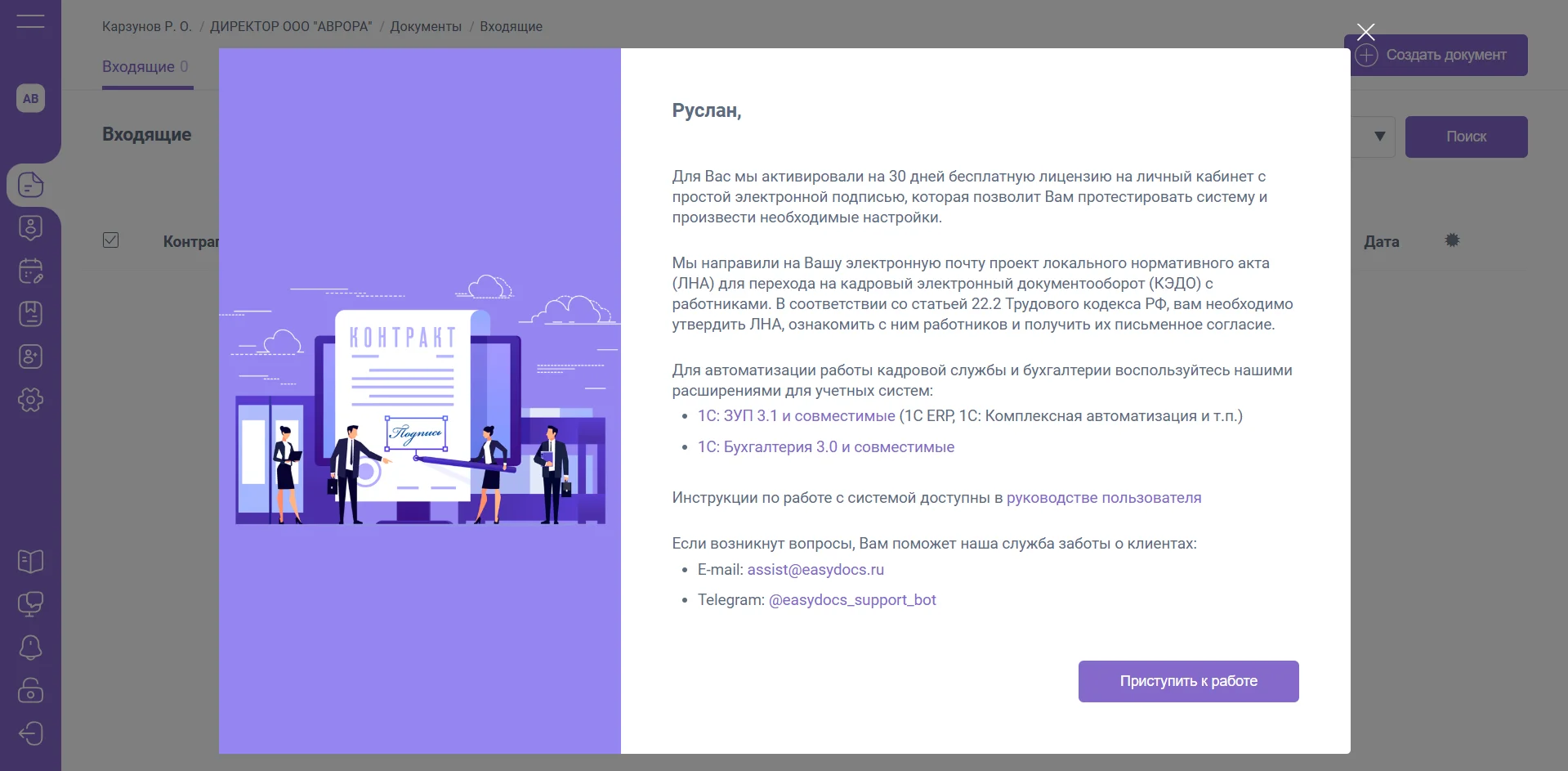Open the Documents section icon in the sidebar

click(x=30, y=185)
